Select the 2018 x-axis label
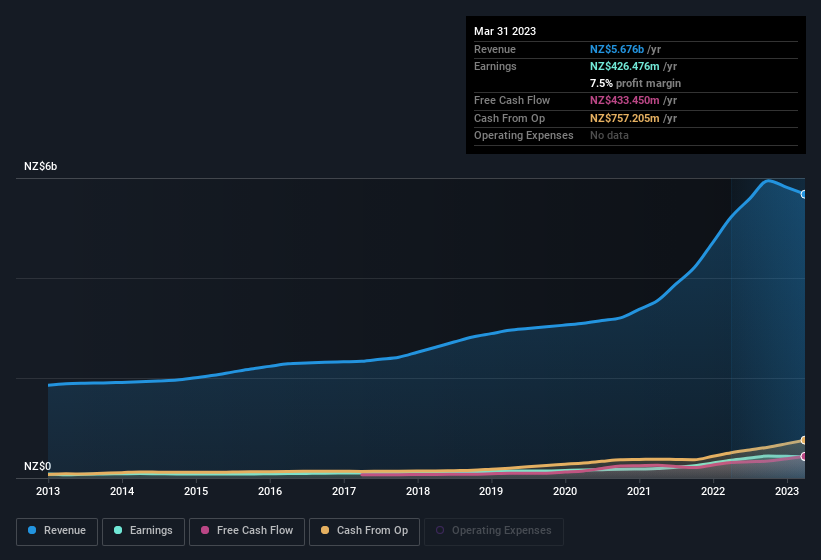Screen dimensions: 821x560 tap(418, 491)
